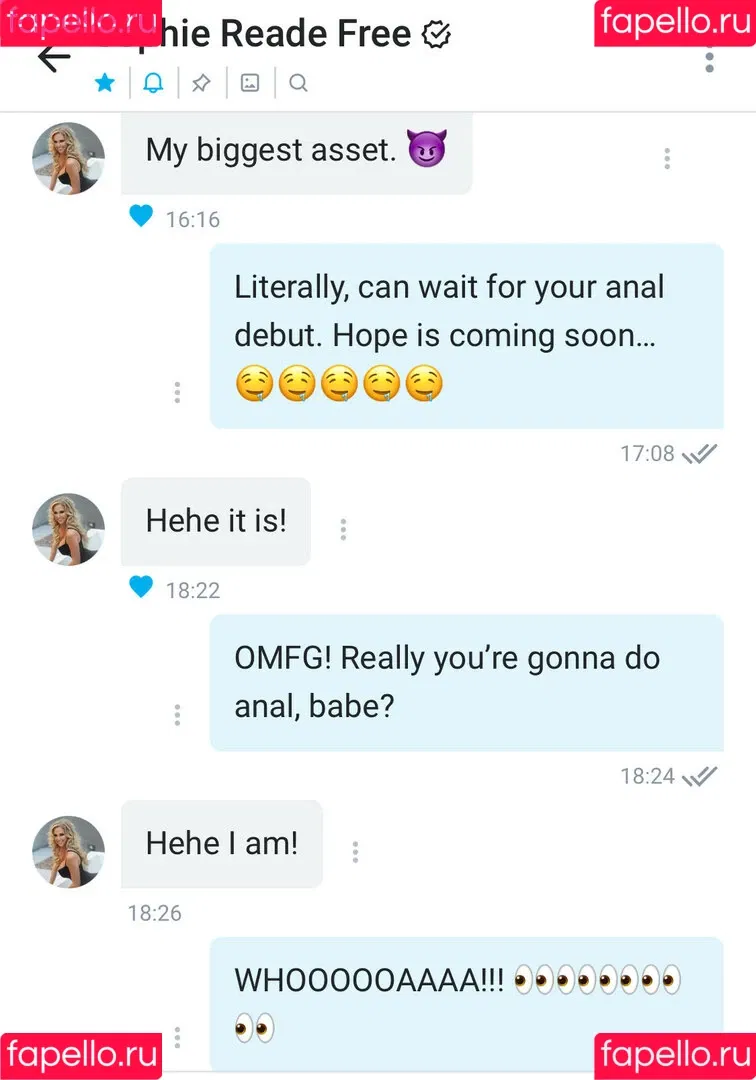Click the verified badge in the header

point(436,36)
